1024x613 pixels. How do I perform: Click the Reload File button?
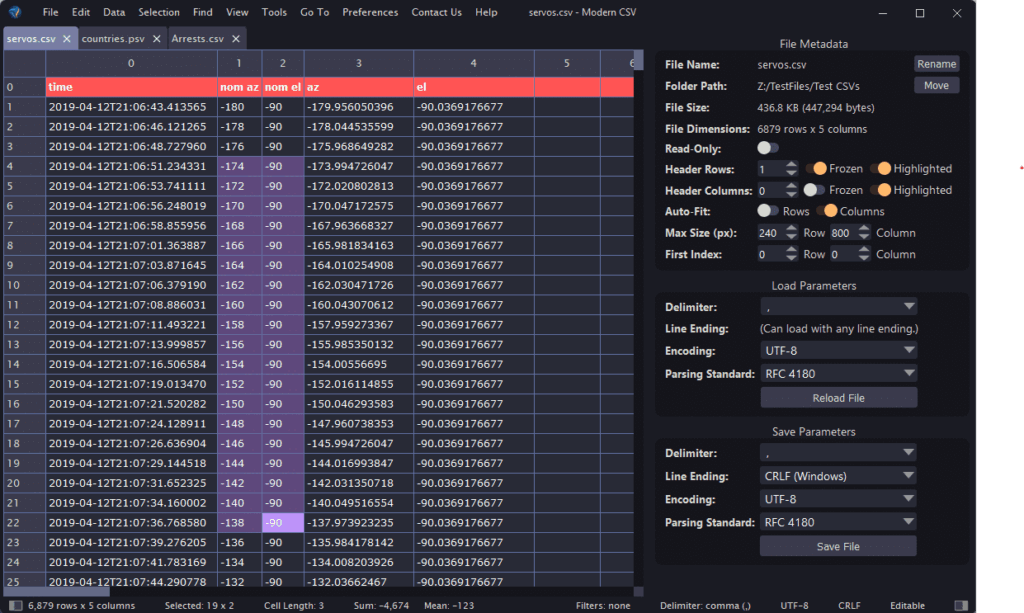pos(839,398)
